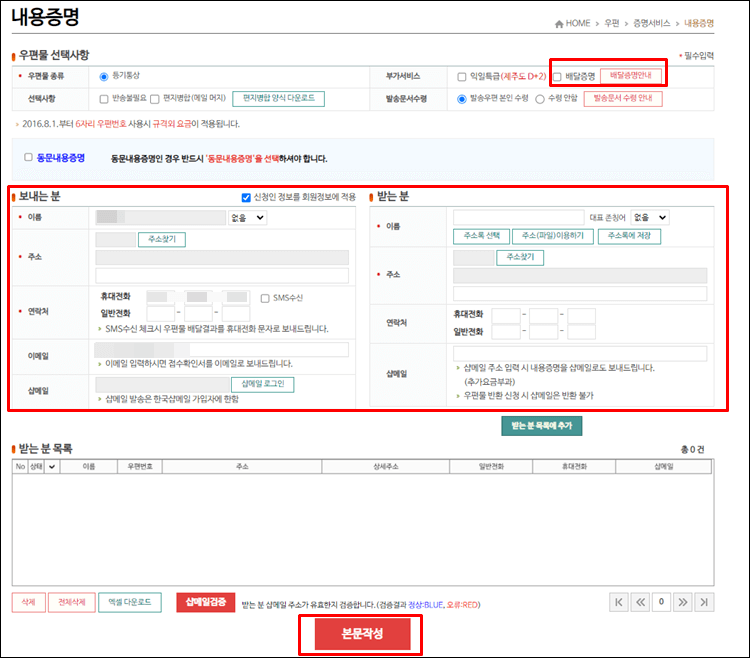Focus the recipient 샵메일 input field
The width and height of the screenshot is (750, 658).
pos(580,354)
